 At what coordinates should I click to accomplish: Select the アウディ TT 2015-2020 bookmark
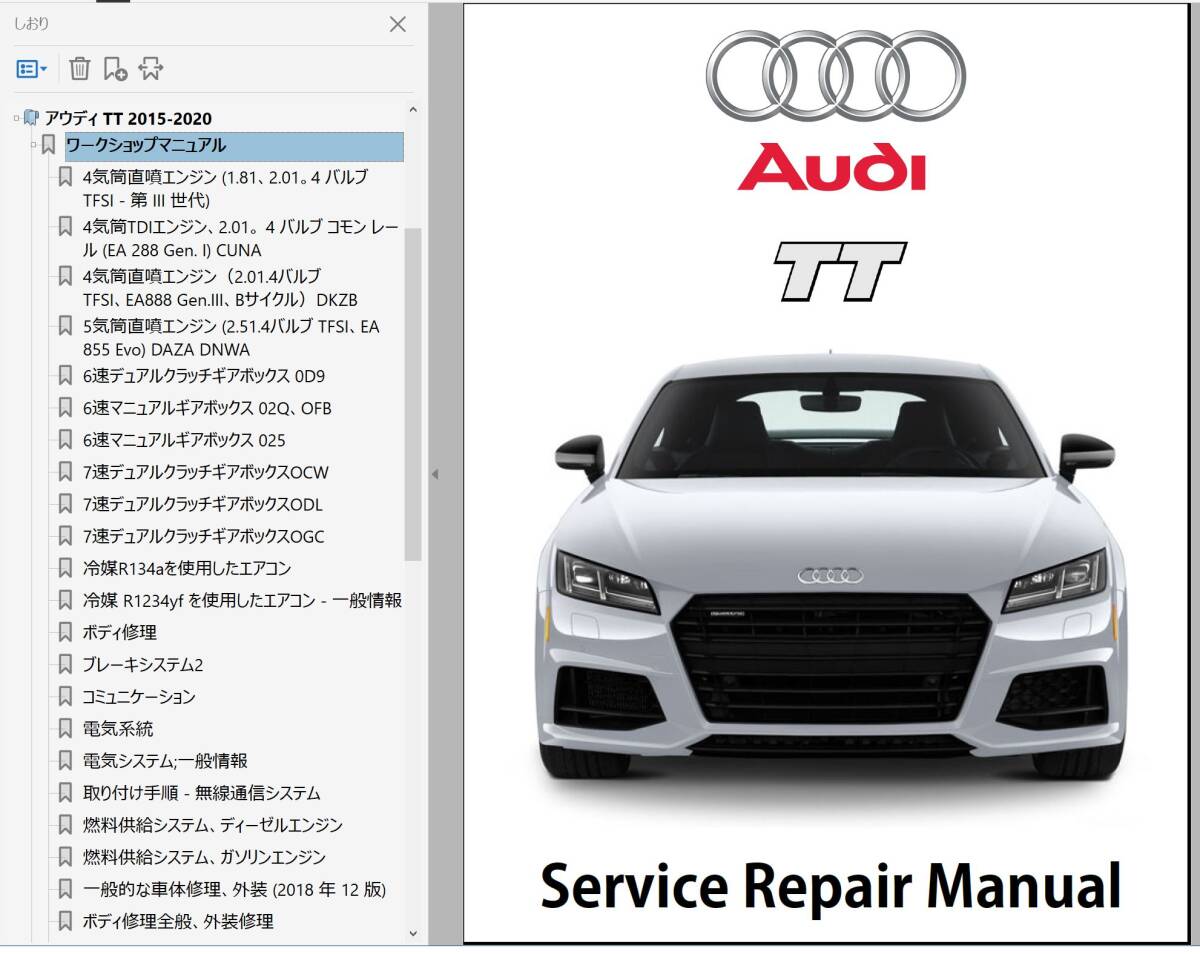[x=128, y=118]
